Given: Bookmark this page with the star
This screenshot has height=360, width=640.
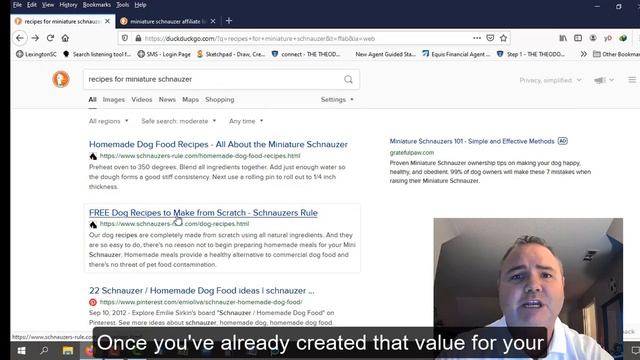Looking at the screenshot, I should click(x=503, y=38).
